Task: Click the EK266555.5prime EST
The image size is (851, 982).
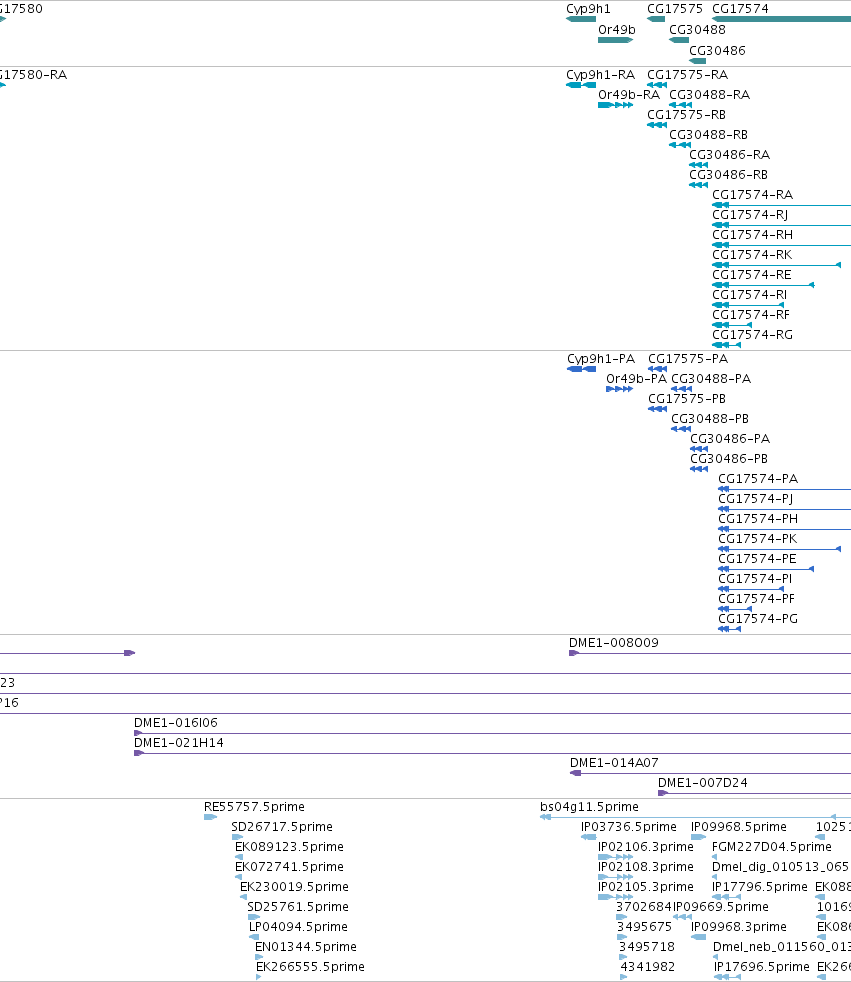Action: tap(259, 978)
